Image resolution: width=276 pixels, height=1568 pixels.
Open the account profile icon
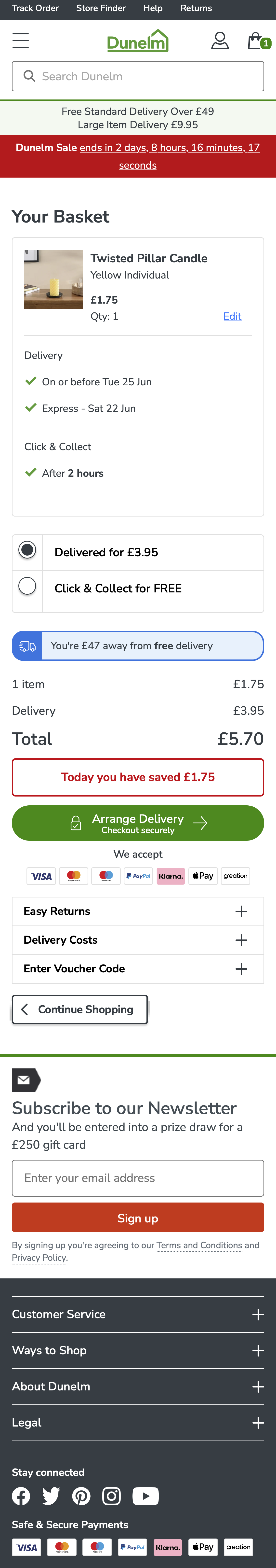[x=220, y=41]
